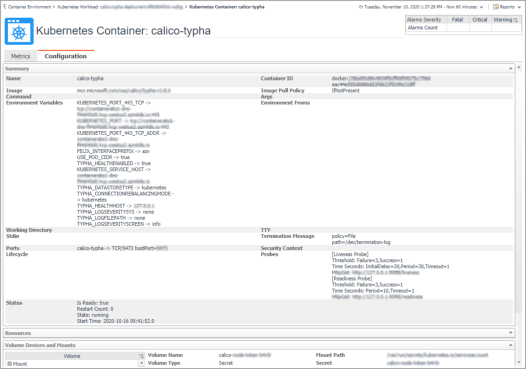Click the Image Pull Policy value IfNotPresent
The width and height of the screenshot is (529, 371).
(x=346, y=91)
